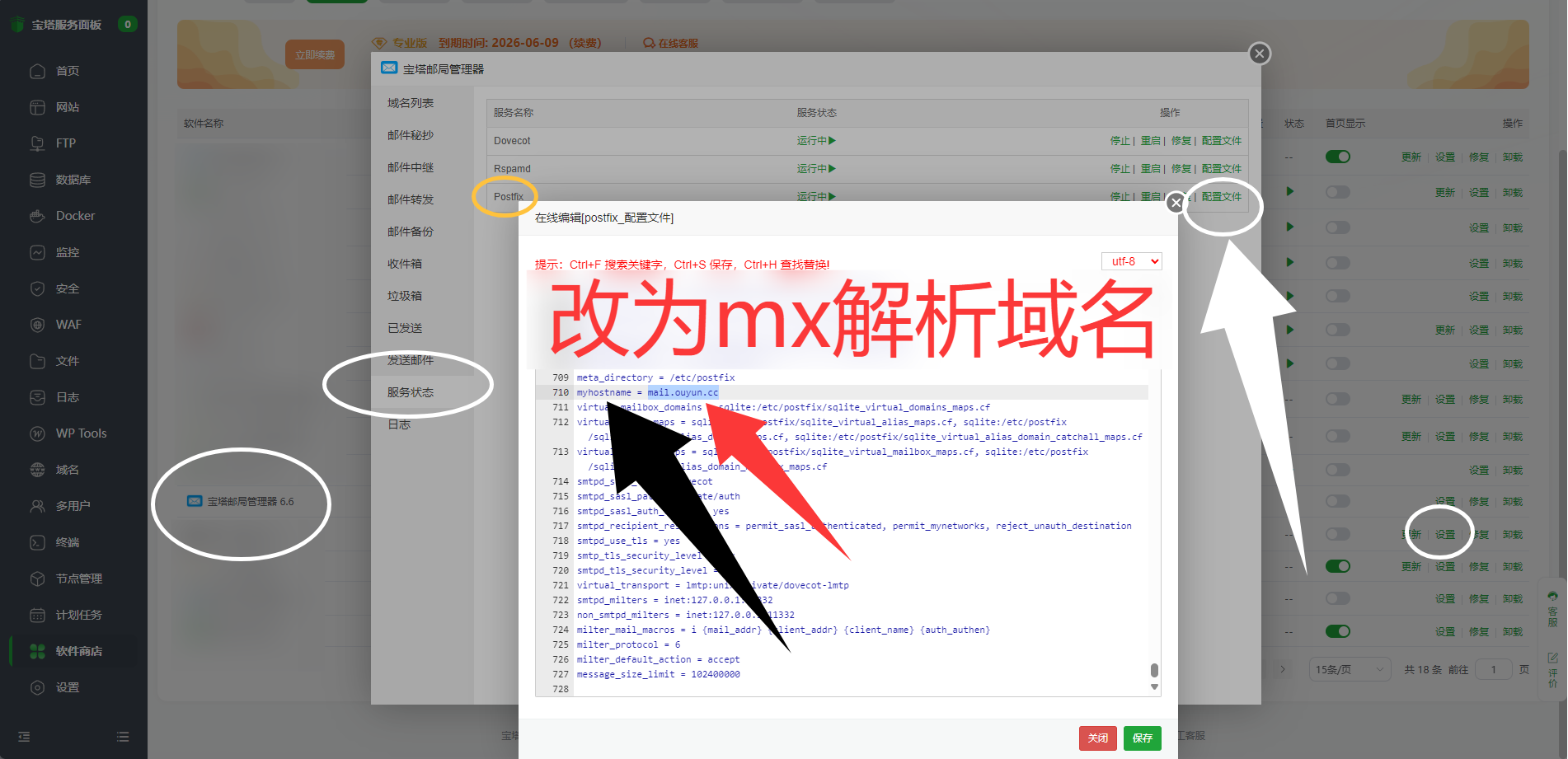1568x759 pixels.
Task: Click the green 保存 button
Action: pos(1142,738)
